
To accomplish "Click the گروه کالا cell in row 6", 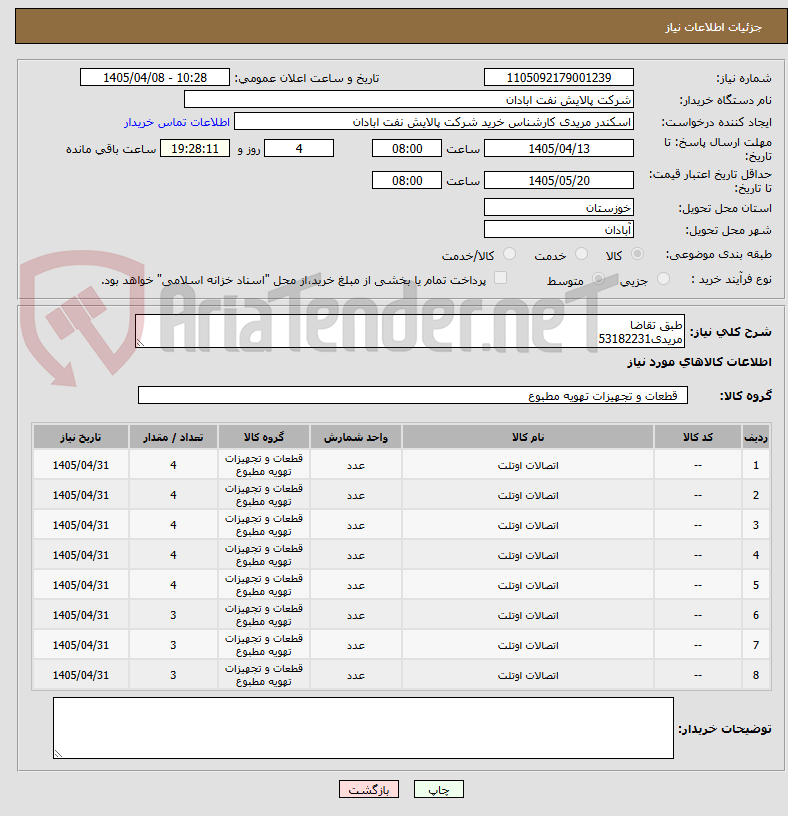I will click(x=263, y=615).
